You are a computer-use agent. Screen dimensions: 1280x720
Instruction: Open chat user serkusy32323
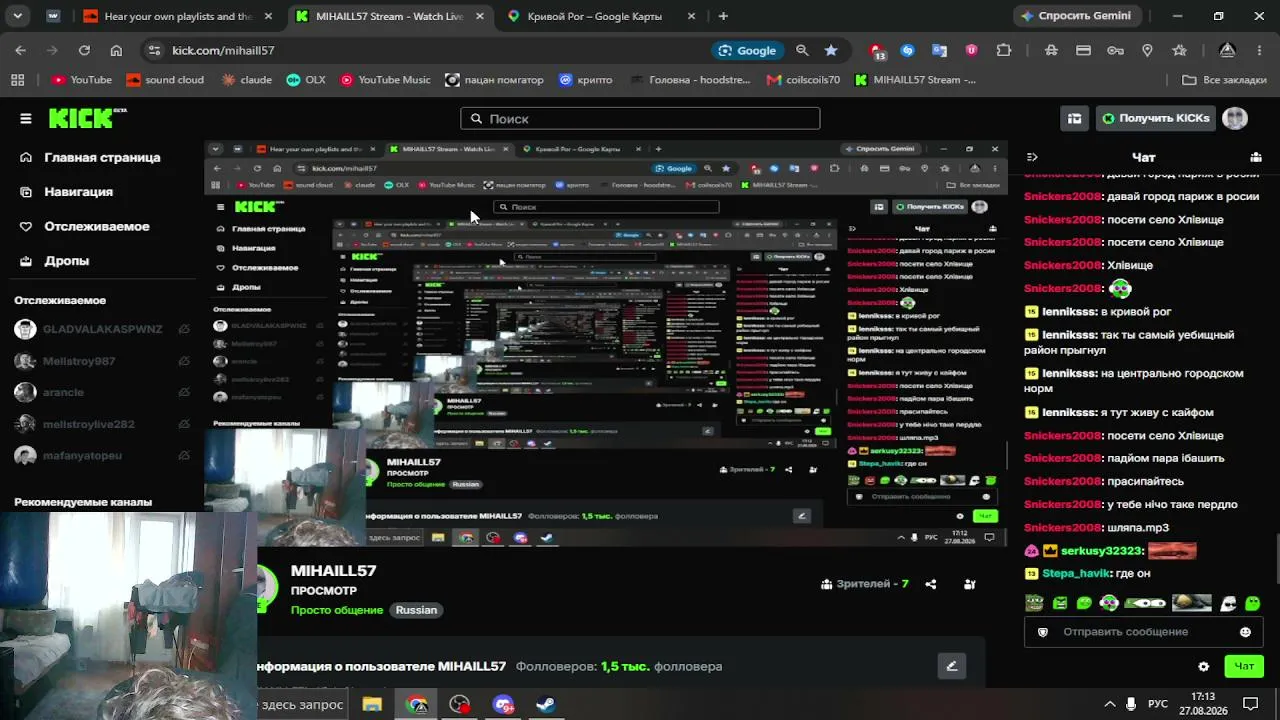(x=1101, y=551)
